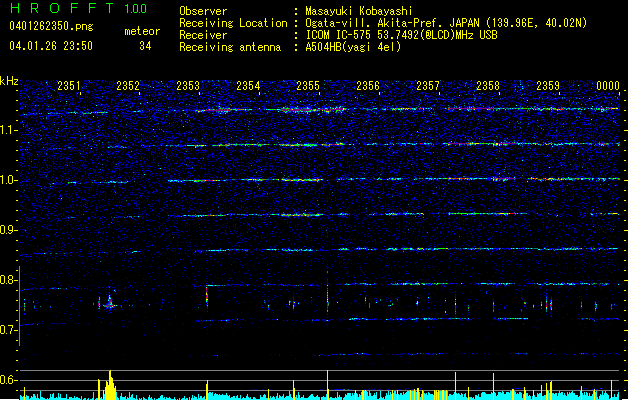The image size is (629, 400).
Task: Click the 0.6 kHz axis label
Action: (8, 380)
